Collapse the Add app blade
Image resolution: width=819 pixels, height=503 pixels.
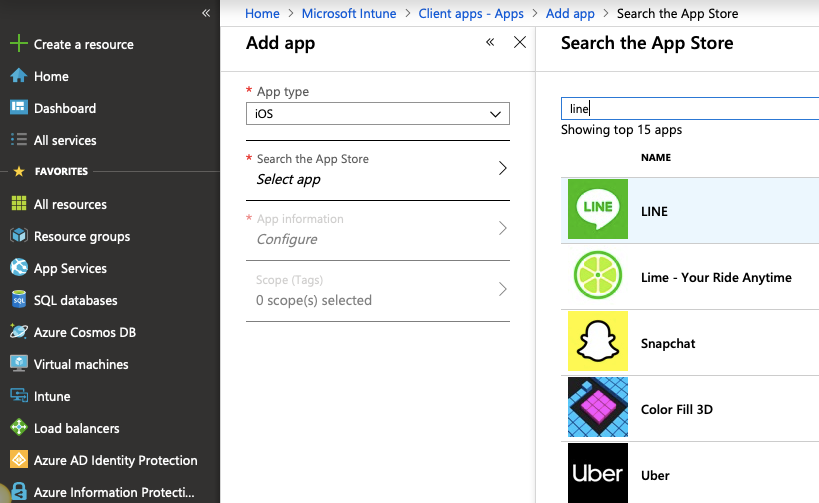pos(490,43)
